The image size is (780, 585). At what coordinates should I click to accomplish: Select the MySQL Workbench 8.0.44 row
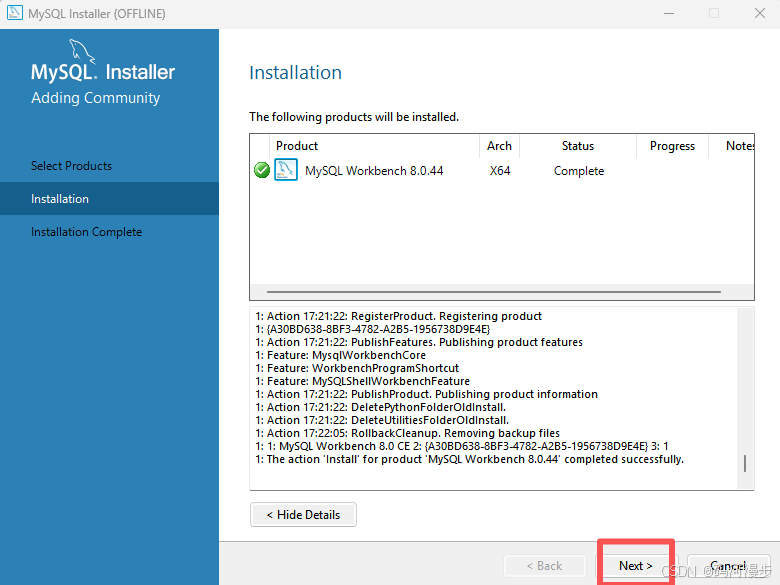tap(502, 170)
